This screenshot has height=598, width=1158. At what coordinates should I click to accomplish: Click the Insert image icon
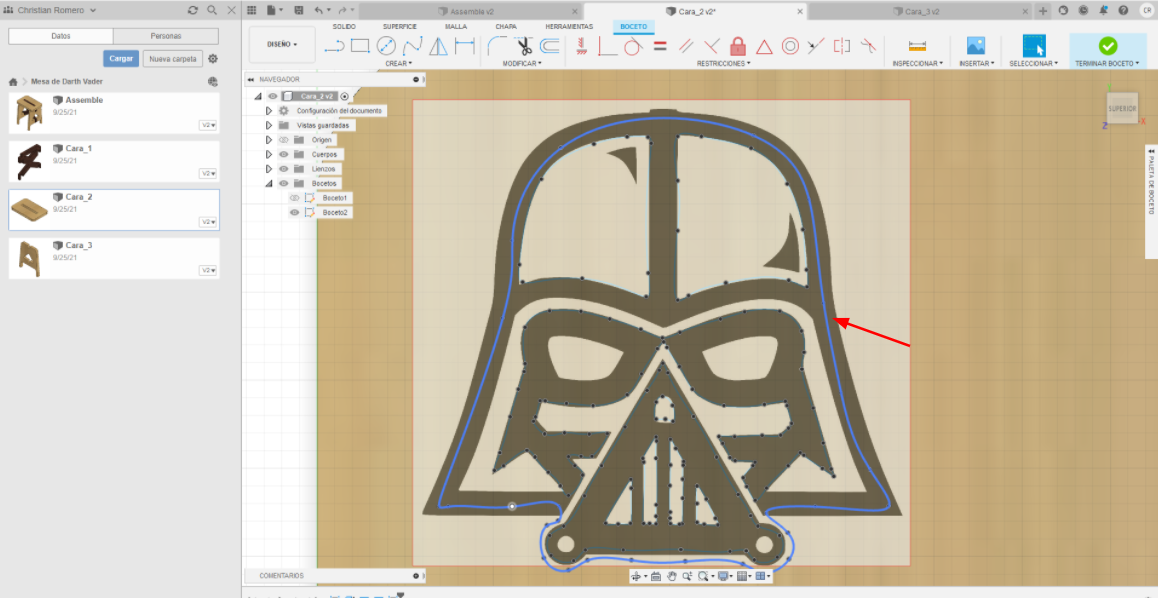(x=976, y=46)
